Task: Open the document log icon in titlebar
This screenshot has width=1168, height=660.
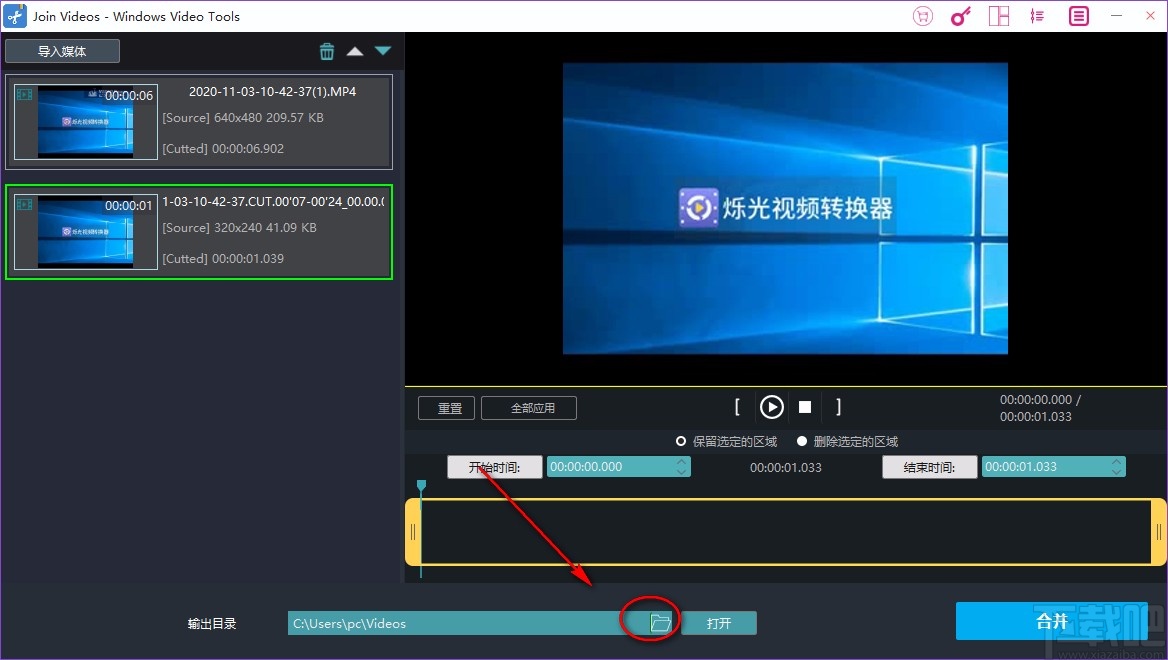Action: pyautogui.click(x=1078, y=15)
